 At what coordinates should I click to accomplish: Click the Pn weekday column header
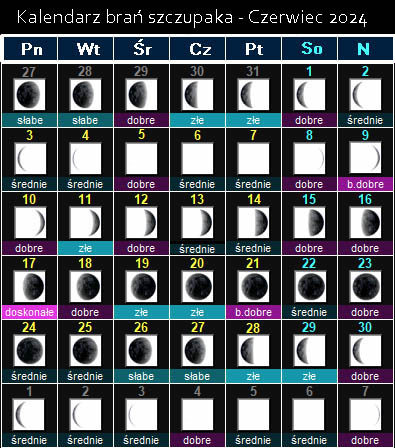click(30, 49)
